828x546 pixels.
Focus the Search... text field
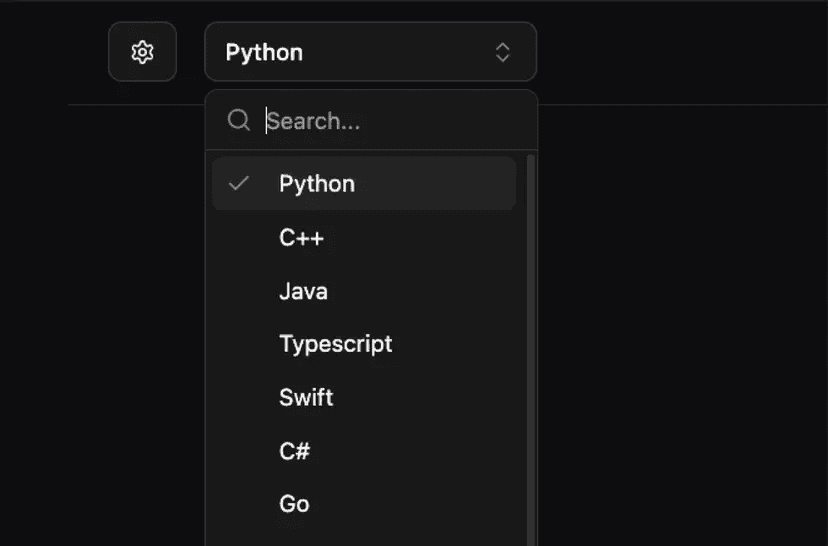[390, 121]
